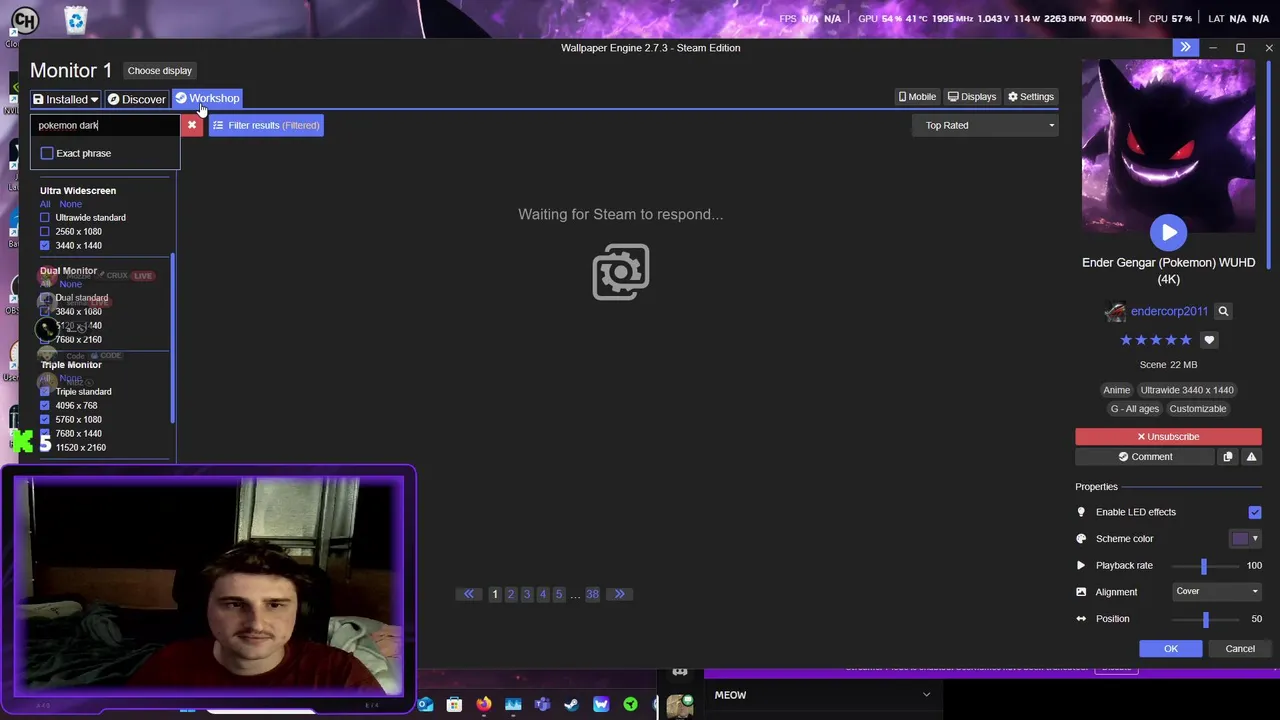The image size is (1280, 720).
Task: Open the Scheme color dropdown arrow
Action: click(1255, 538)
